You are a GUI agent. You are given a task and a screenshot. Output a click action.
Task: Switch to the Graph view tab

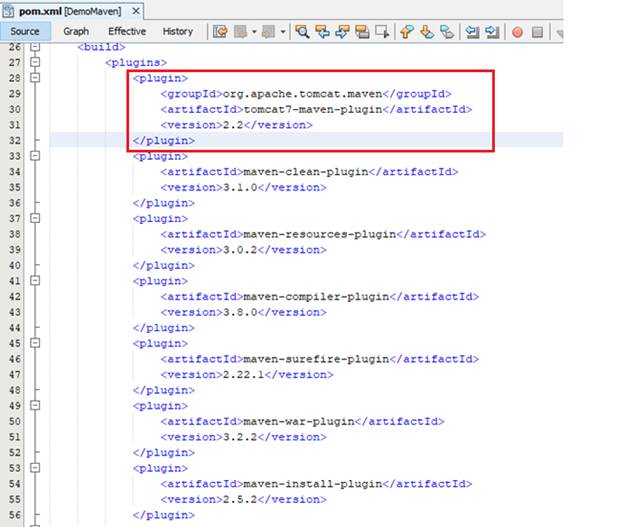coord(76,31)
